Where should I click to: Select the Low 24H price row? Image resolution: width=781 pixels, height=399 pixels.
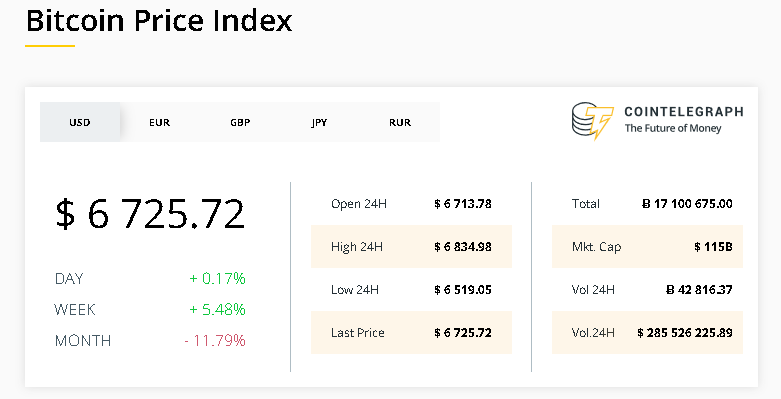(411, 289)
